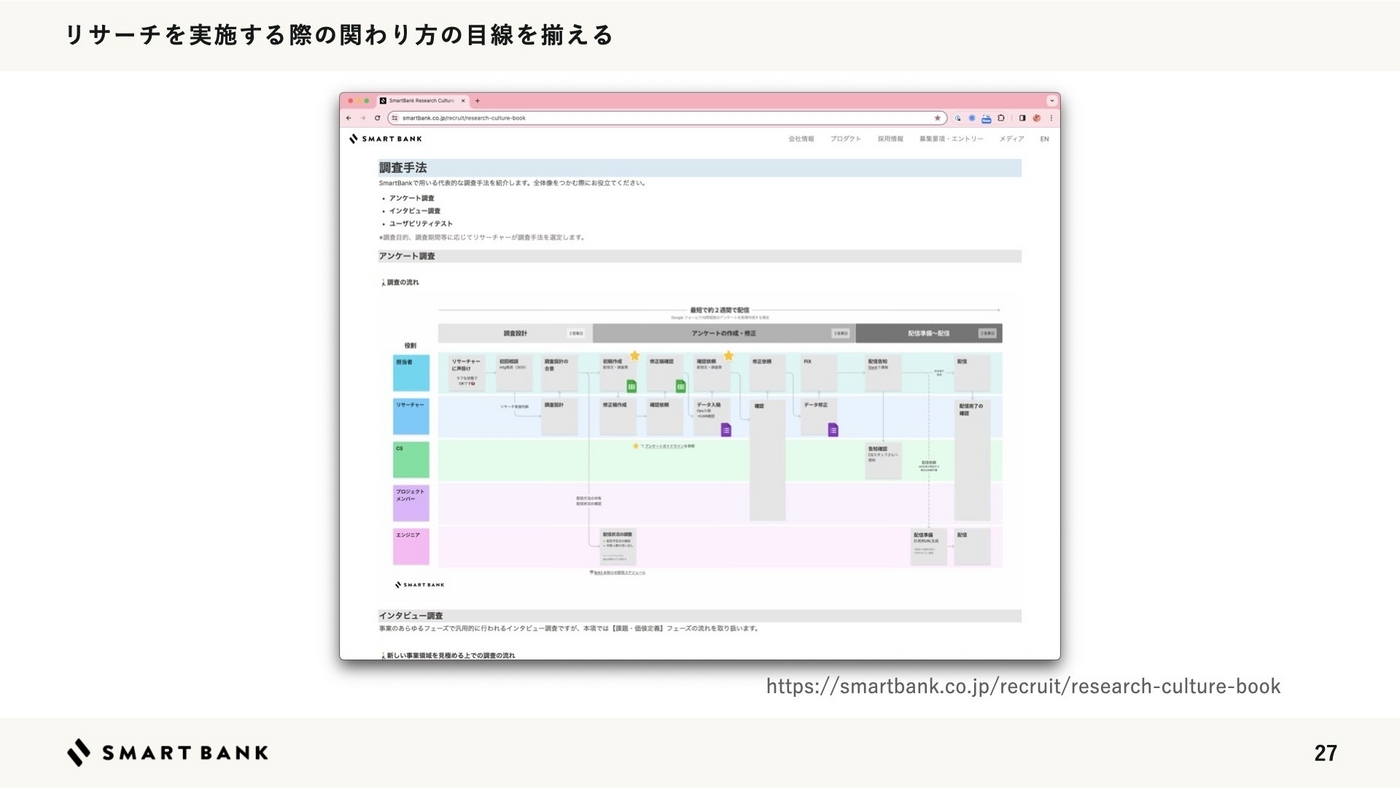Open the メディア navigation item

pyautogui.click(x=1011, y=139)
